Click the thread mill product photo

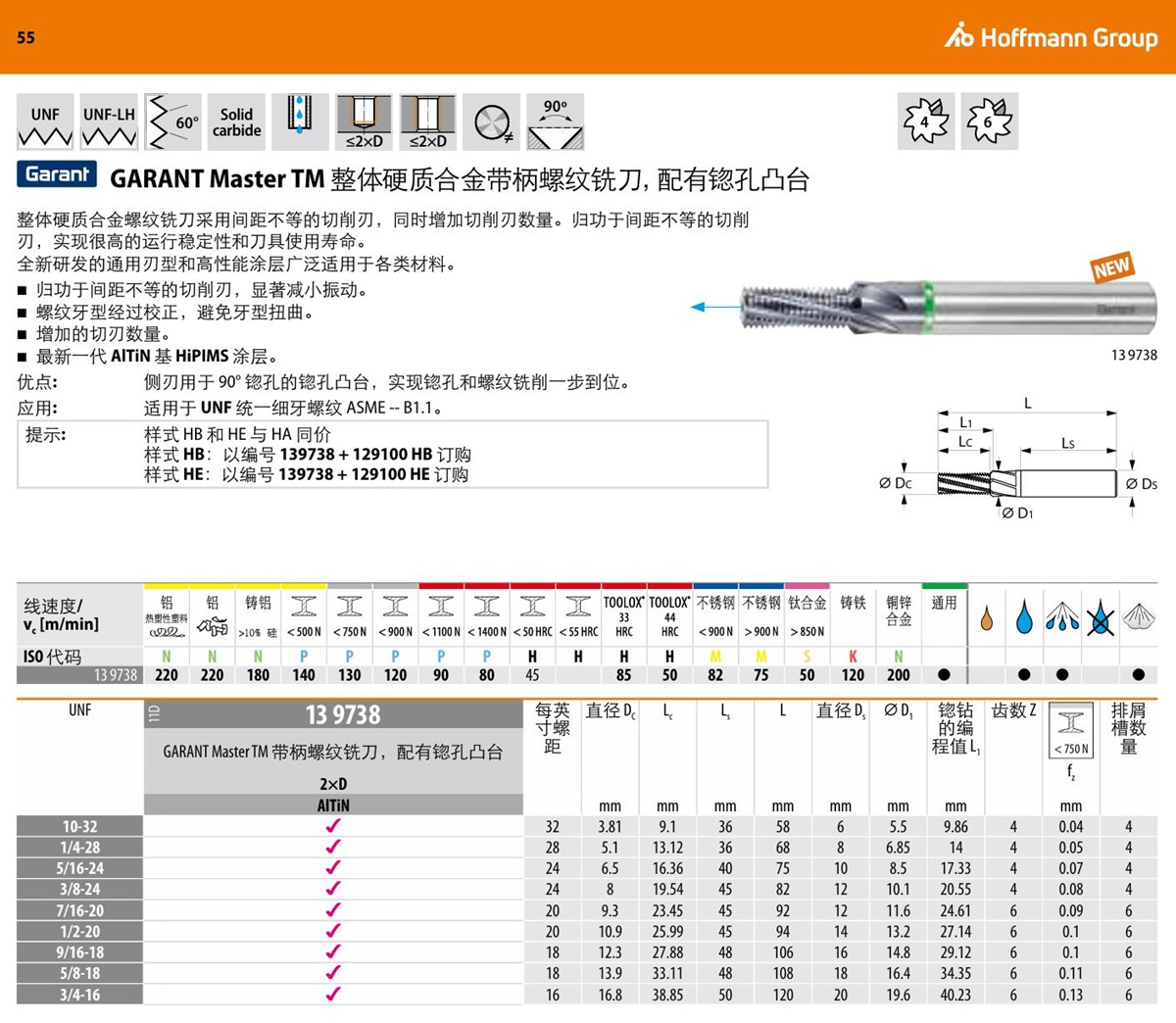(x=949, y=307)
